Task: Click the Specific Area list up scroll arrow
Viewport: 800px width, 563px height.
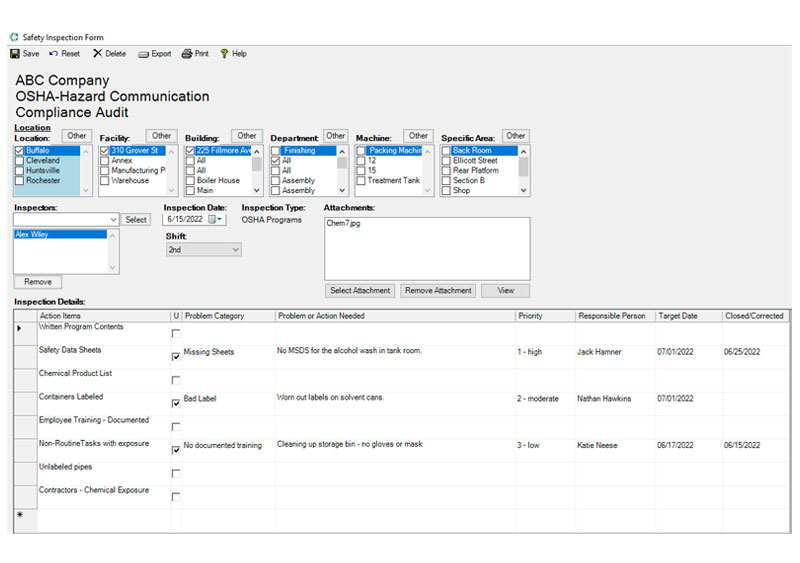Action: point(523,152)
